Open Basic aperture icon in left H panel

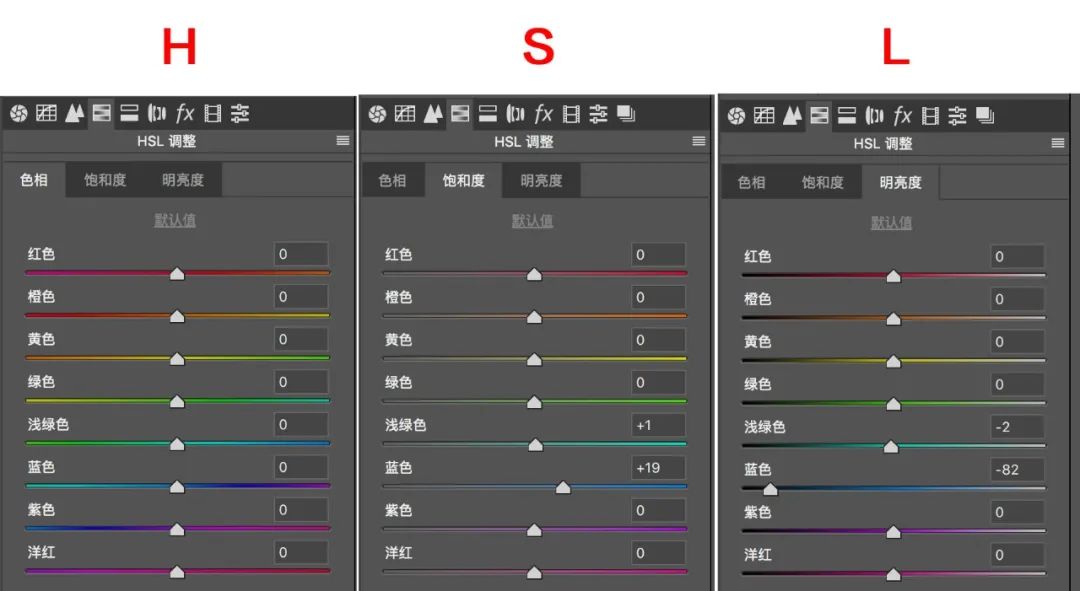pyautogui.click(x=19, y=113)
